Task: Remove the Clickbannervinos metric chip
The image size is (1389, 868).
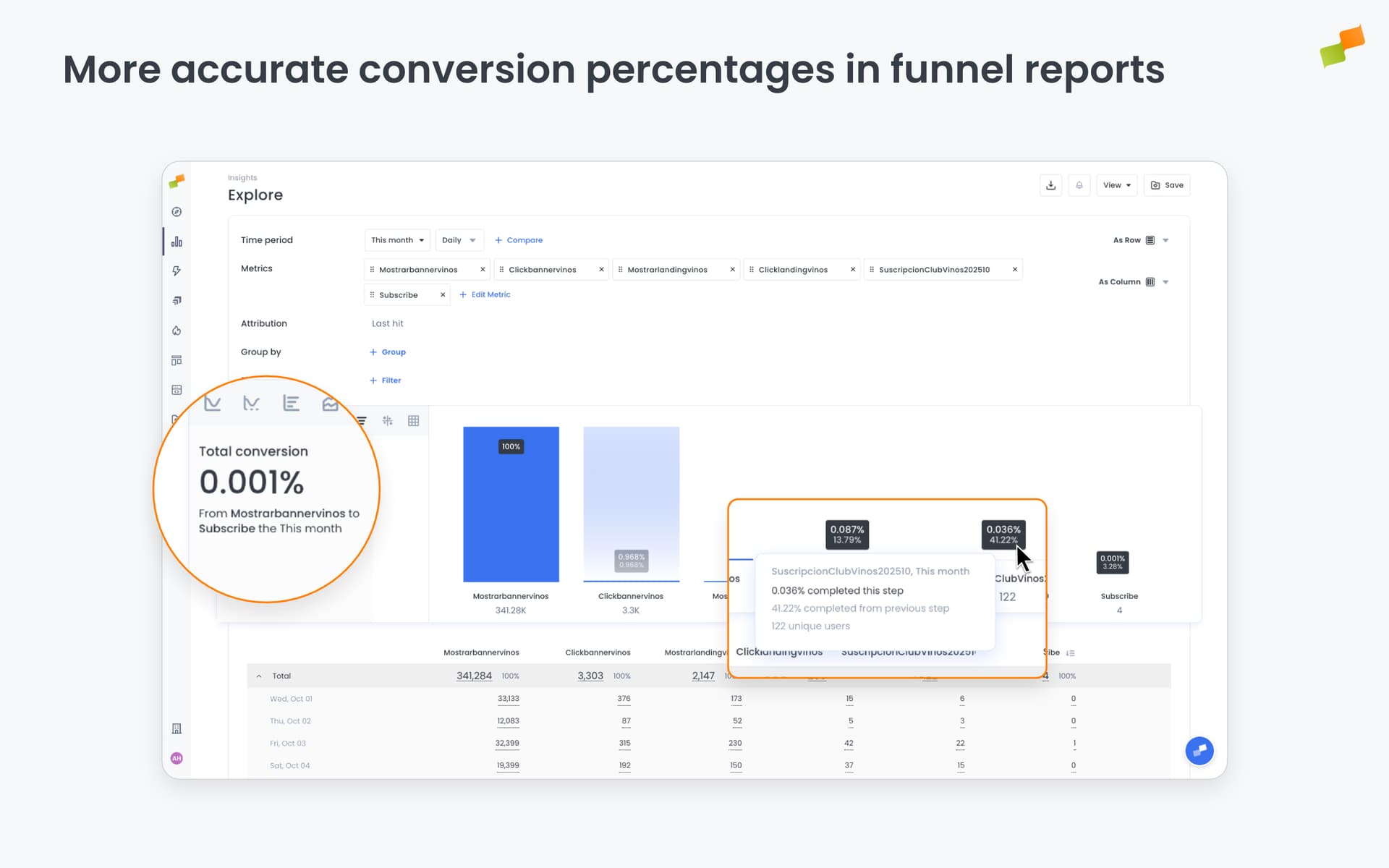Action: point(601,269)
